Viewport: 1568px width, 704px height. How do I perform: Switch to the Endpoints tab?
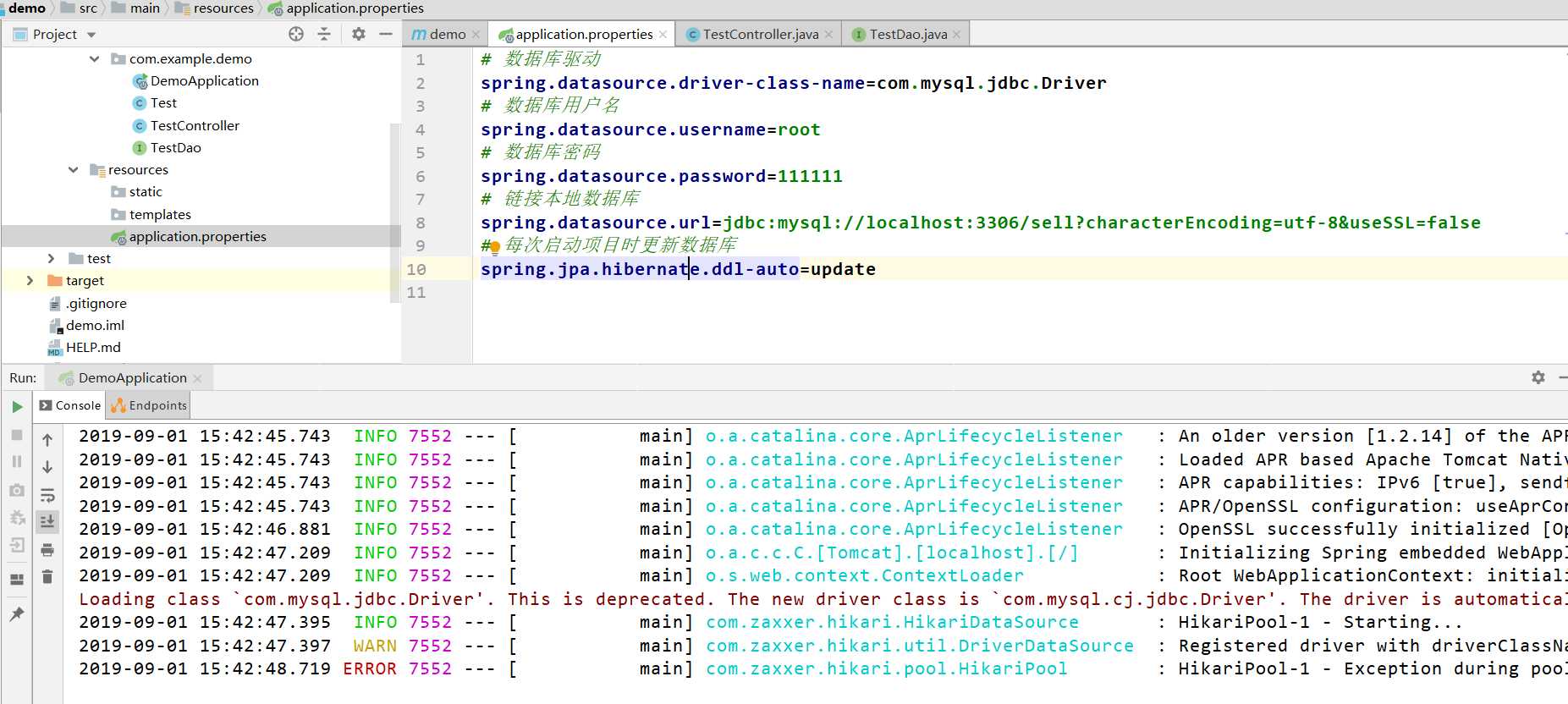149,405
